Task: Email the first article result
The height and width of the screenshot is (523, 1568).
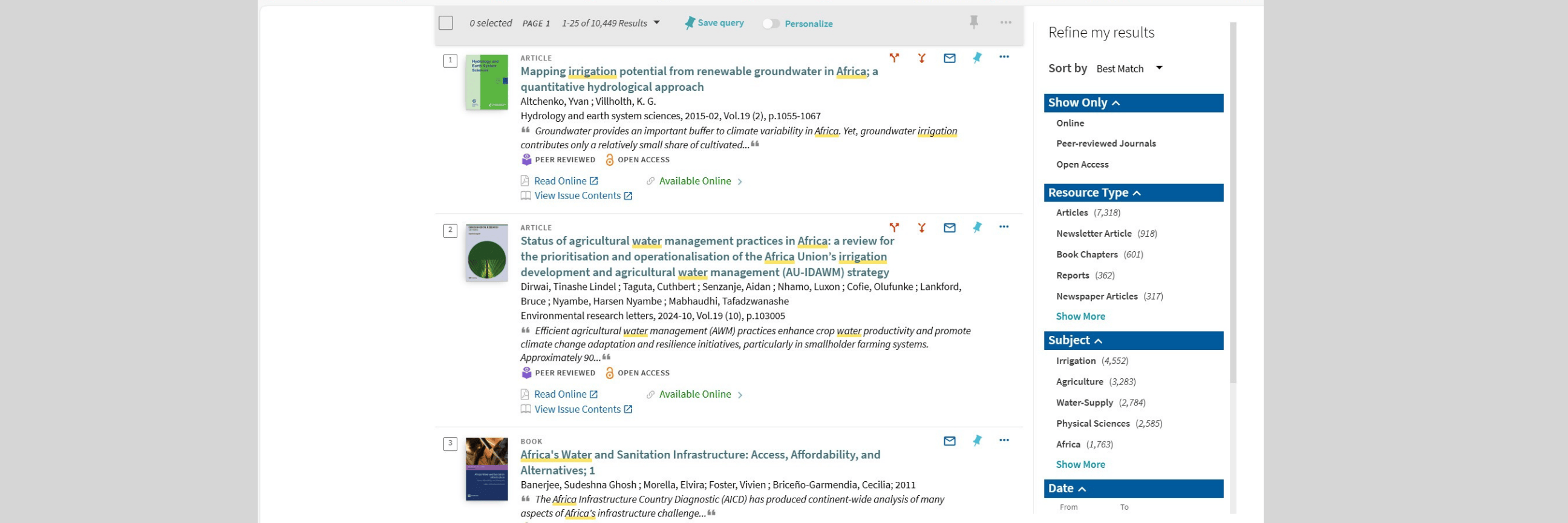Action: coord(949,59)
